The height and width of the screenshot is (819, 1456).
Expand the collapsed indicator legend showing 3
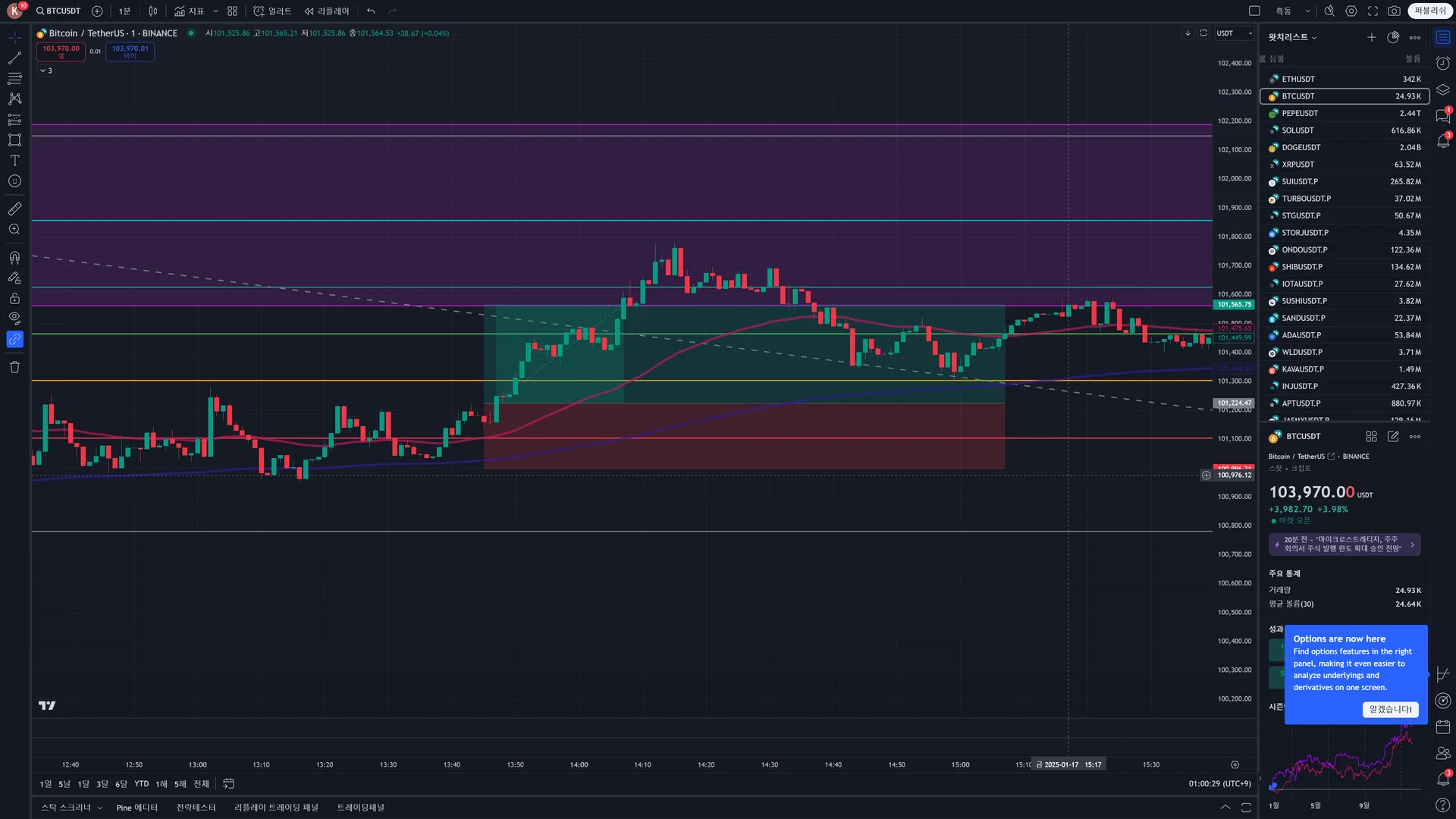click(x=45, y=71)
